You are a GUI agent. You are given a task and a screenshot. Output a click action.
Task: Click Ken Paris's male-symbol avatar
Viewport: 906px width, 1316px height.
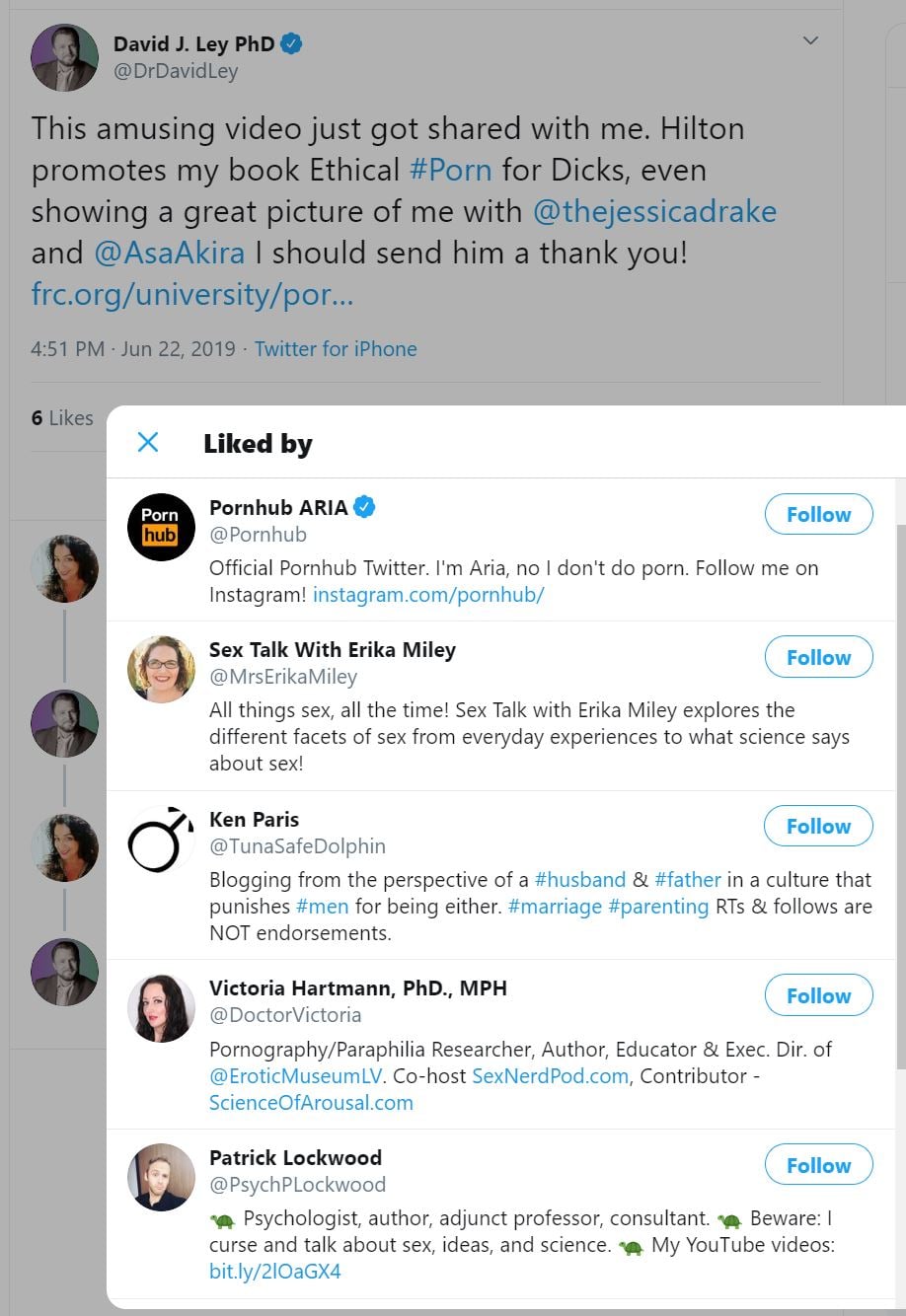coord(161,839)
